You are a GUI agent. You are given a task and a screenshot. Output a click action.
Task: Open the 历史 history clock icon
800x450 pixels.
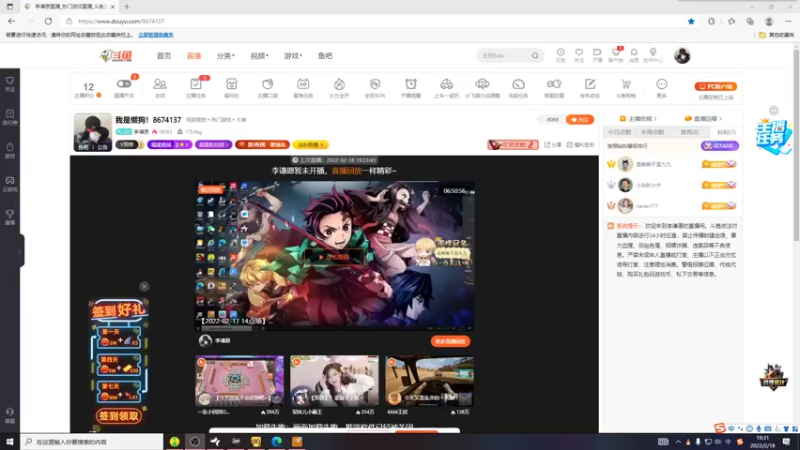tap(560, 53)
